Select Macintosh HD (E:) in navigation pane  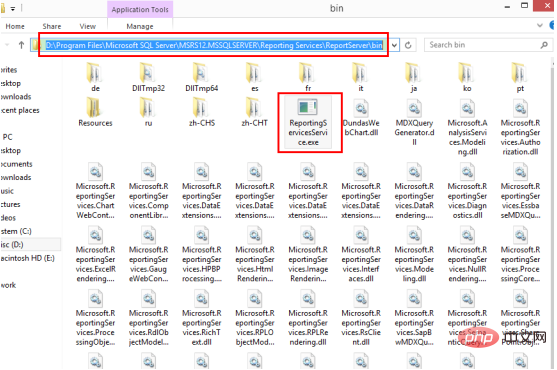pos(28,258)
